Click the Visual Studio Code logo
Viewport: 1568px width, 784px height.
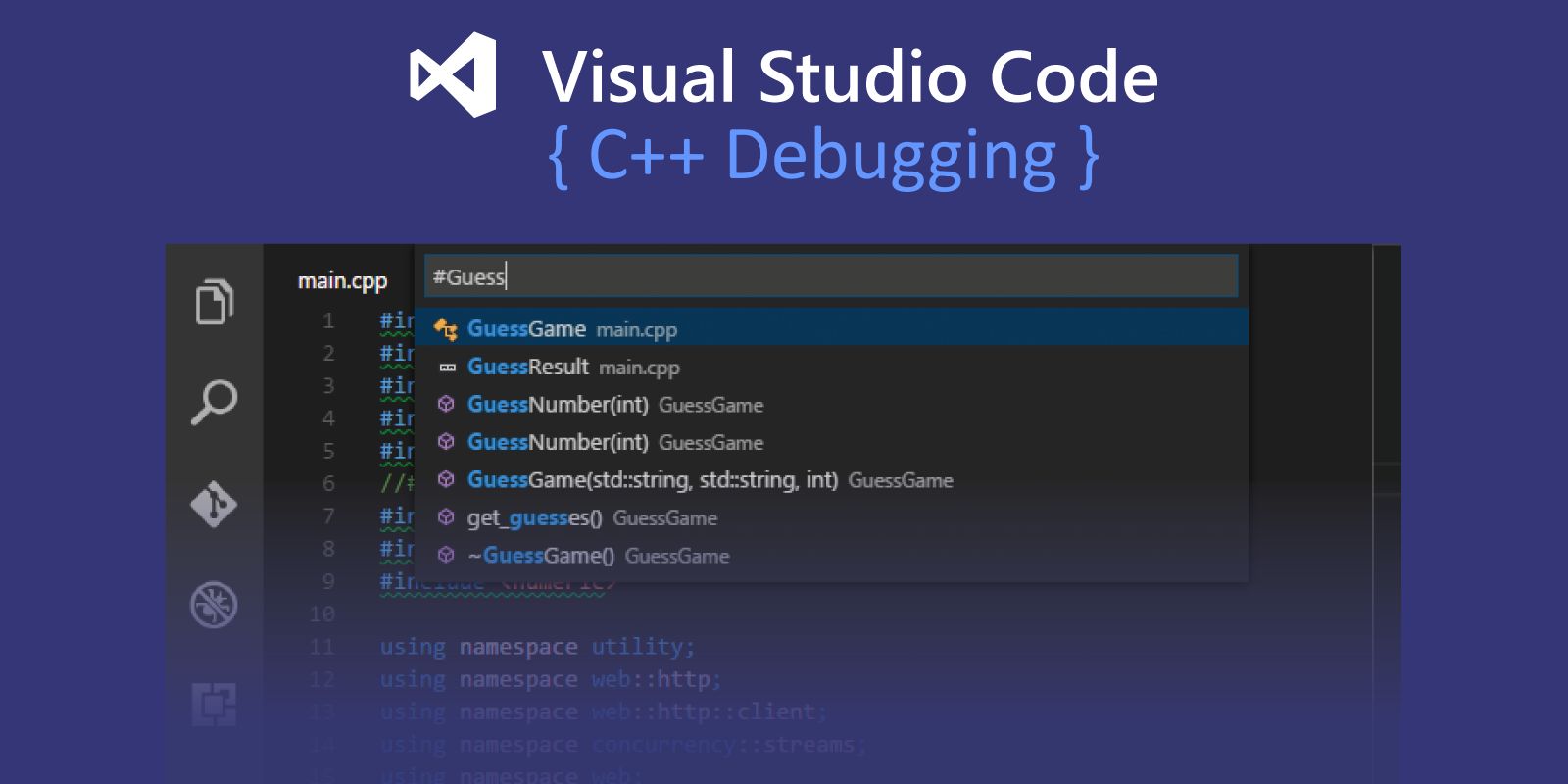point(453,74)
